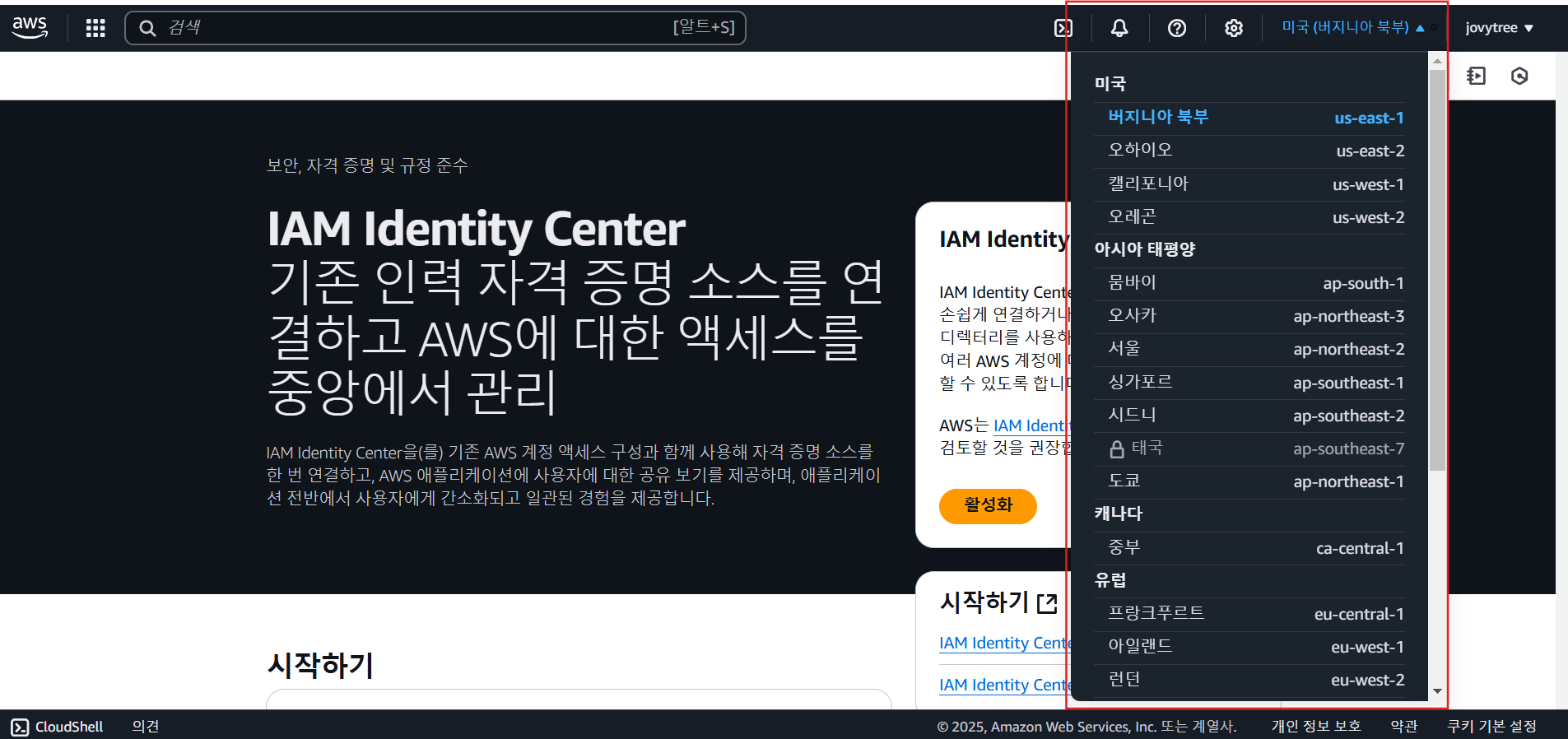Open the notifications bell

1119,28
